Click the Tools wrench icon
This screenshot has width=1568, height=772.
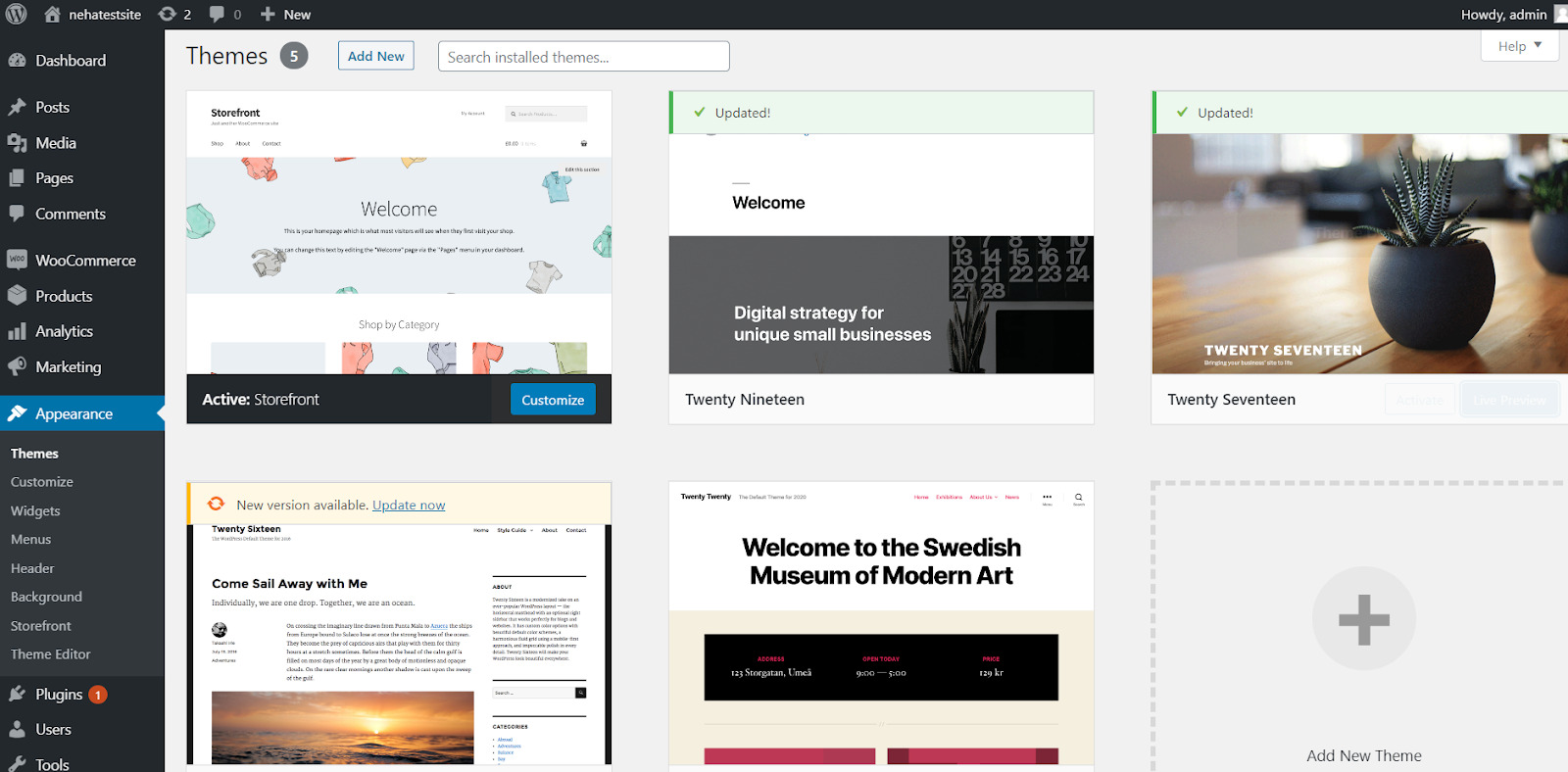point(17,764)
